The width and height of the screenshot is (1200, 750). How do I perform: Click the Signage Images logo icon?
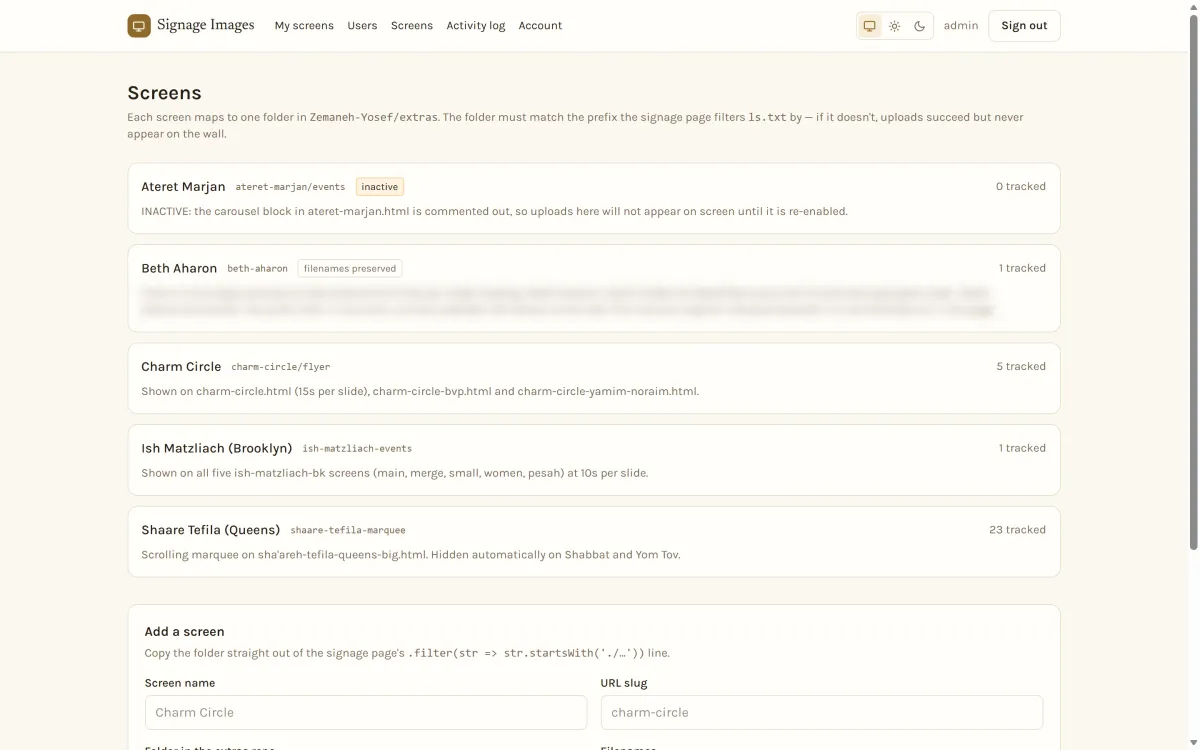(x=139, y=26)
